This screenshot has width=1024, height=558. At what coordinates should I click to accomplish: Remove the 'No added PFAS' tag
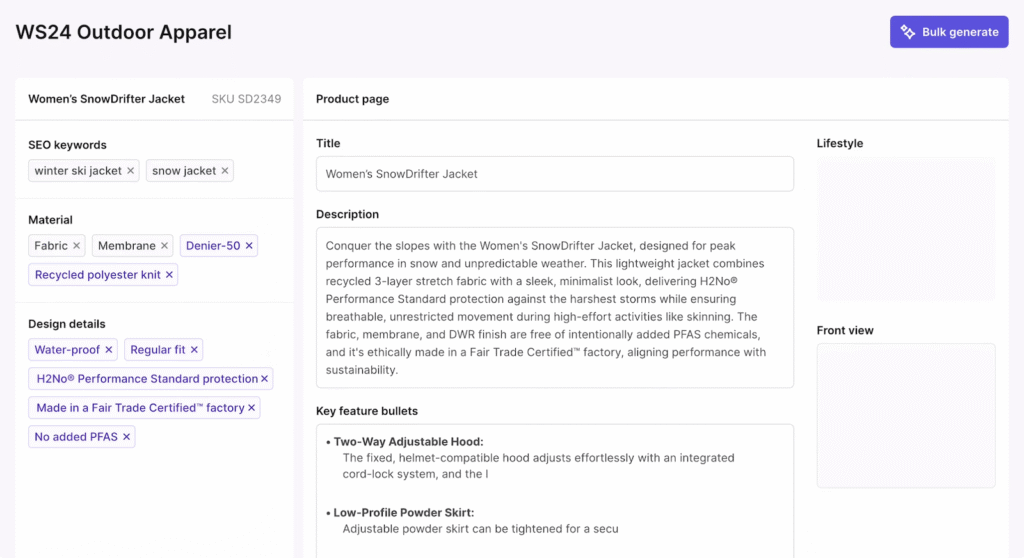pyautogui.click(x=126, y=437)
